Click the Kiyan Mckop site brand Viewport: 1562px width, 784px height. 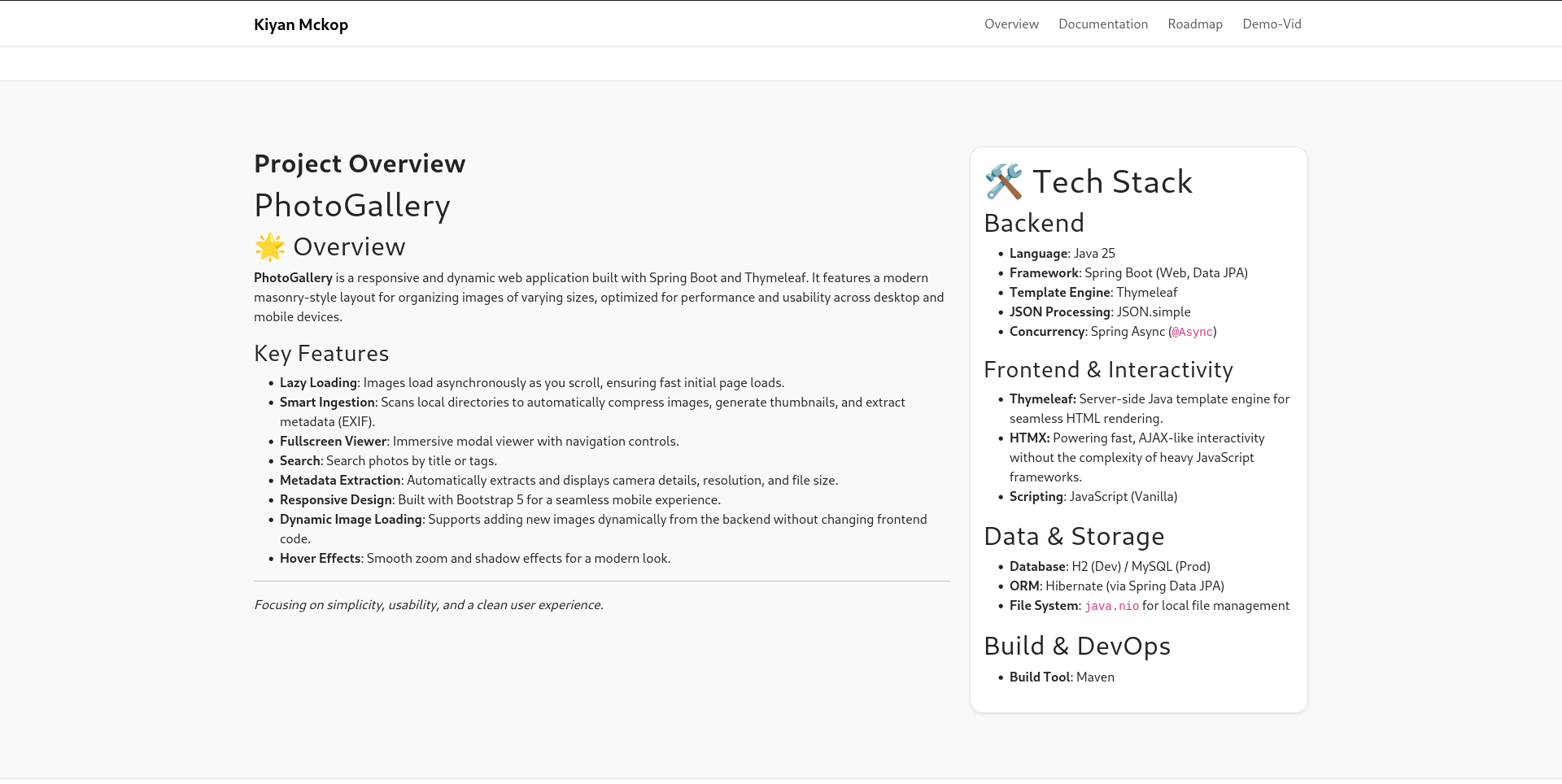(301, 24)
